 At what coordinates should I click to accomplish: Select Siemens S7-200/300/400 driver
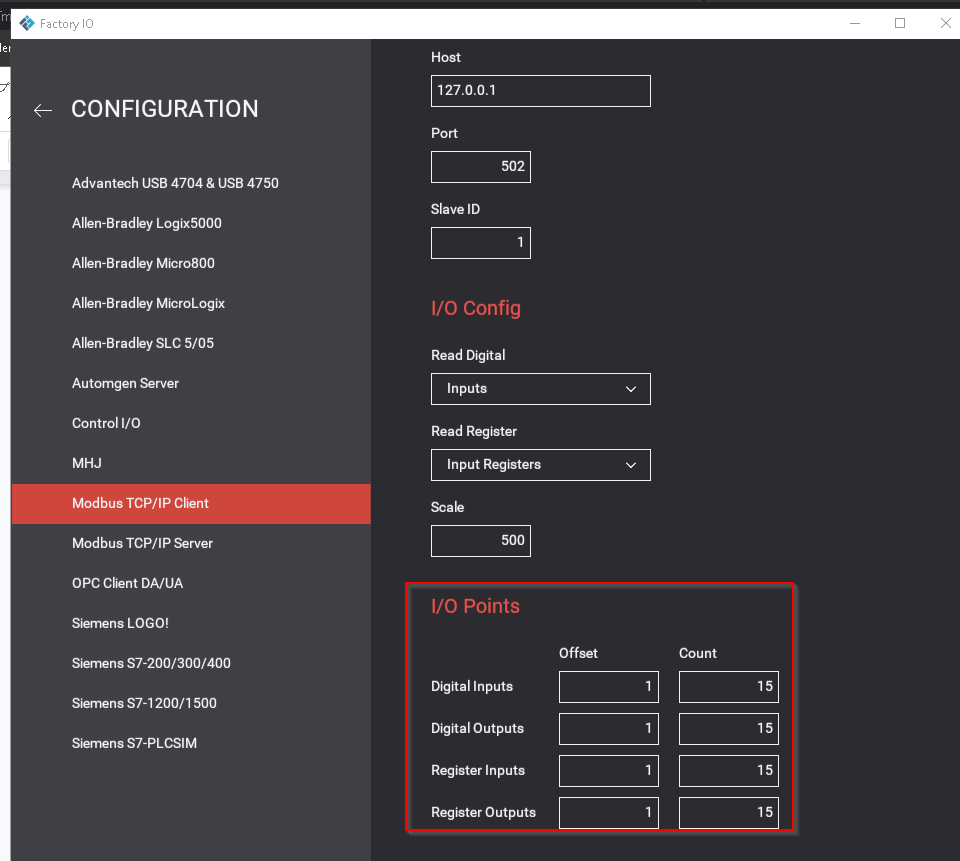[x=151, y=663]
